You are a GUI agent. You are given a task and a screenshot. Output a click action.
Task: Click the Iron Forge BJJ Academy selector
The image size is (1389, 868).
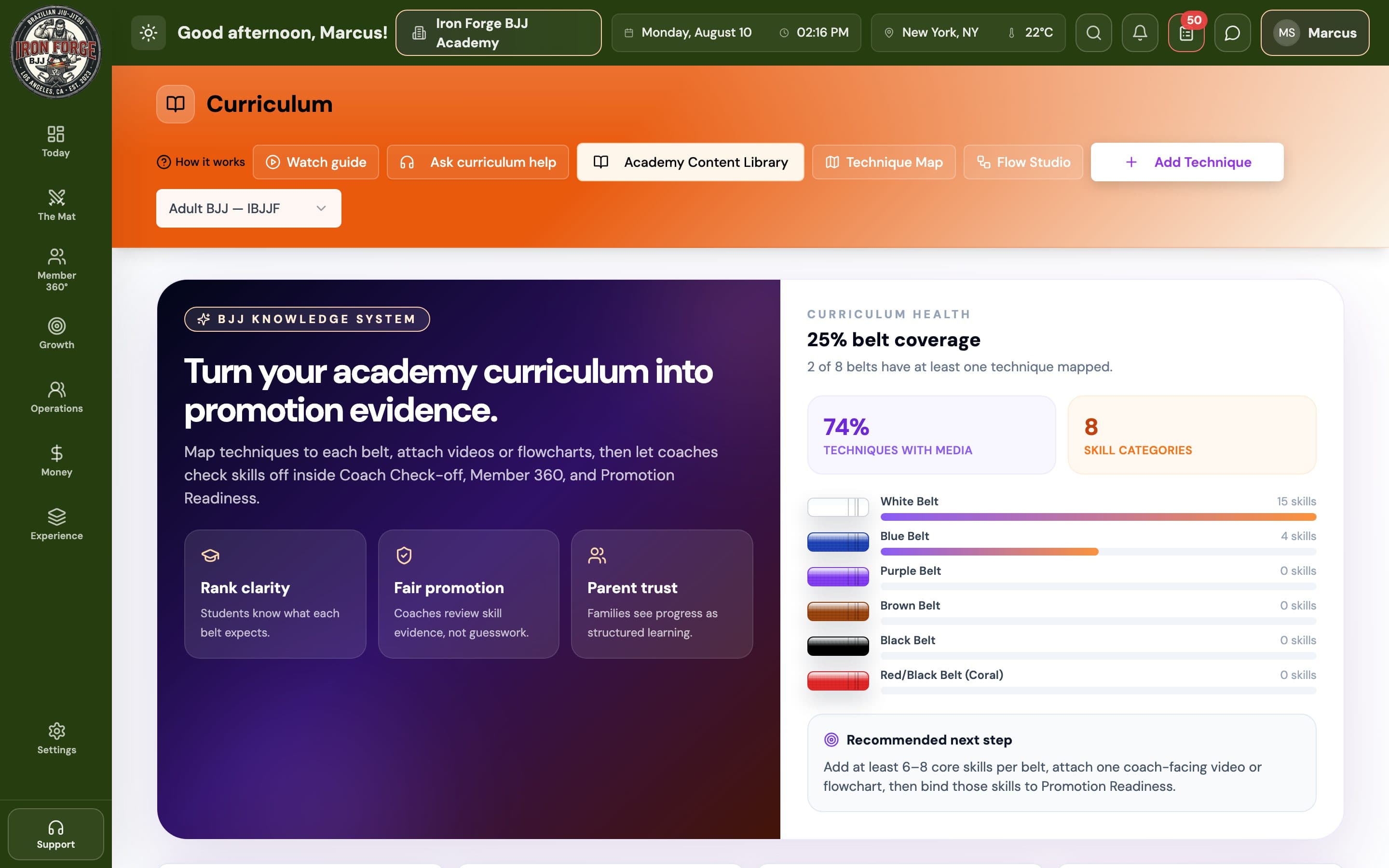(x=498, y=33)
